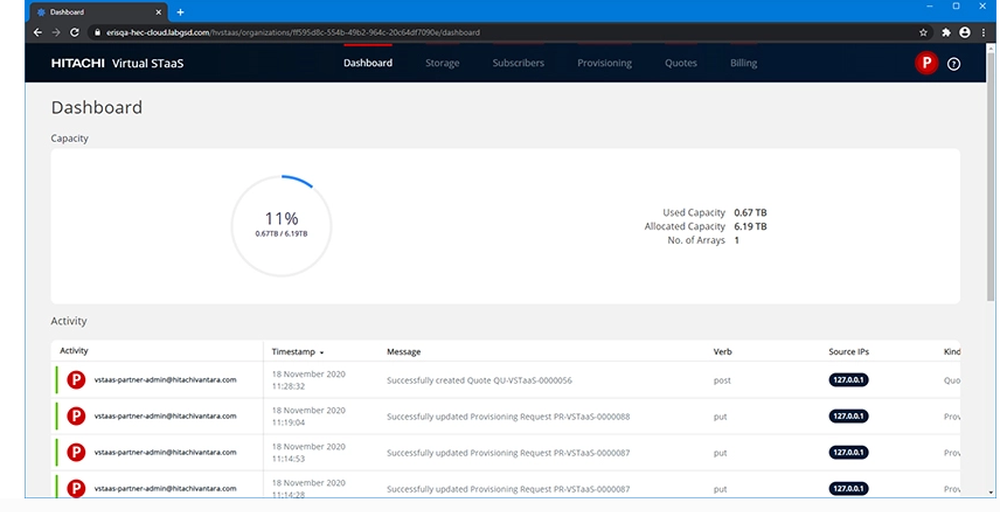This screenshot has width=1000, height=512.
Task: Click the email in the 11:28:32 row
Action: coord(165,380)
